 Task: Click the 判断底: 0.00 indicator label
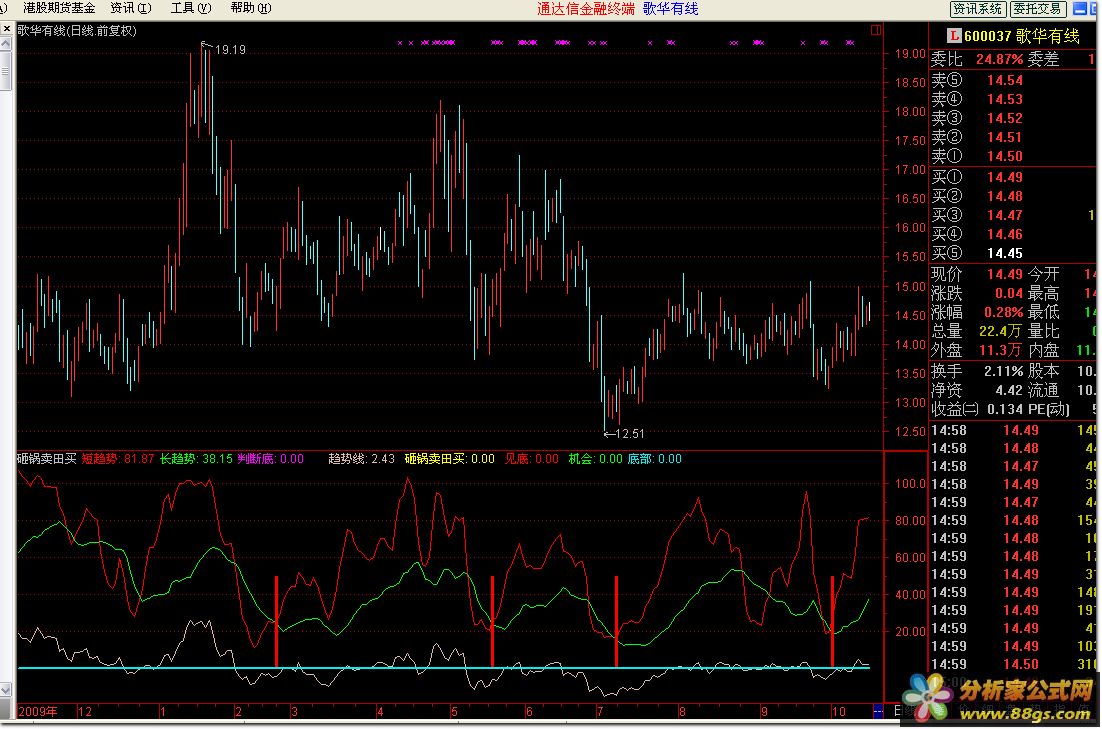coord(271,459)
